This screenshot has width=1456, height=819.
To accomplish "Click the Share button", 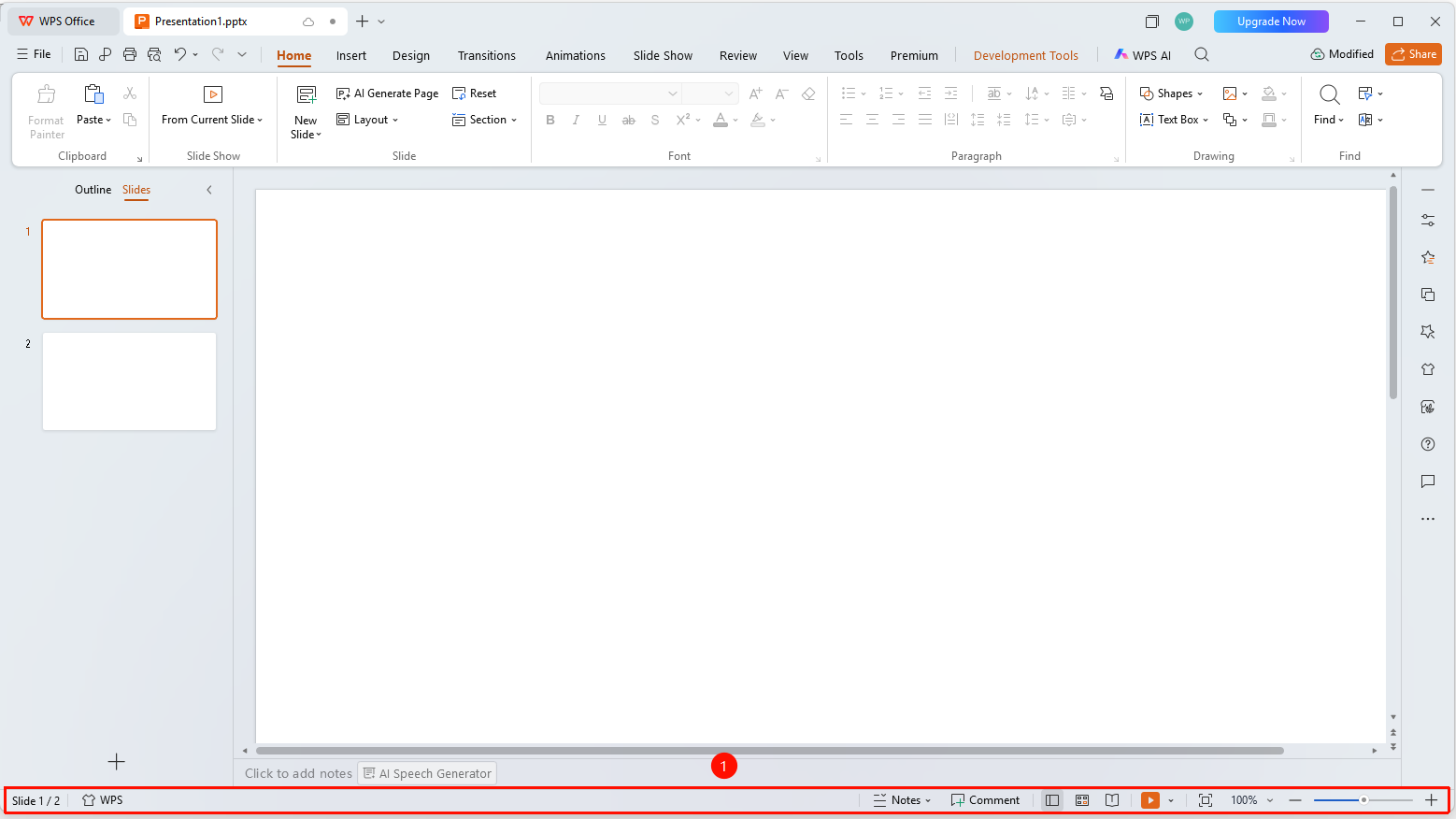I will [1414, 54].
